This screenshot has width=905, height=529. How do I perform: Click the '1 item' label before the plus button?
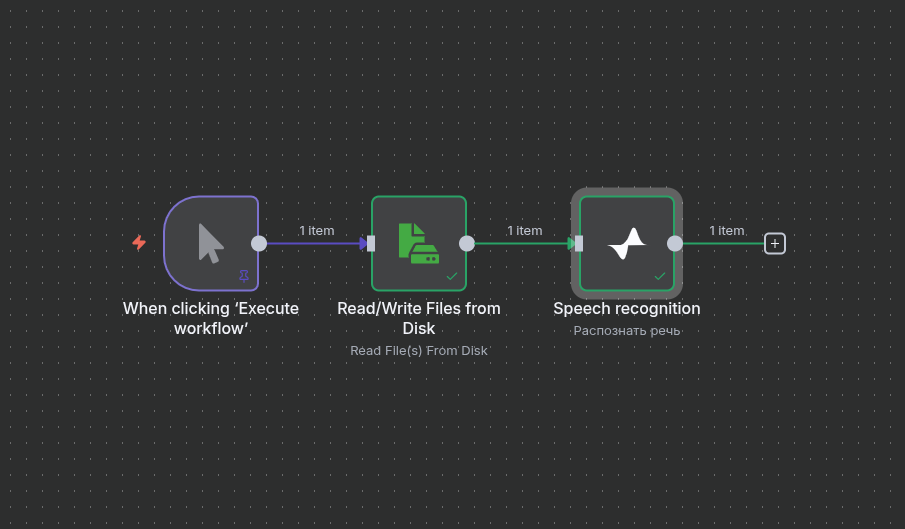[727, 231]
